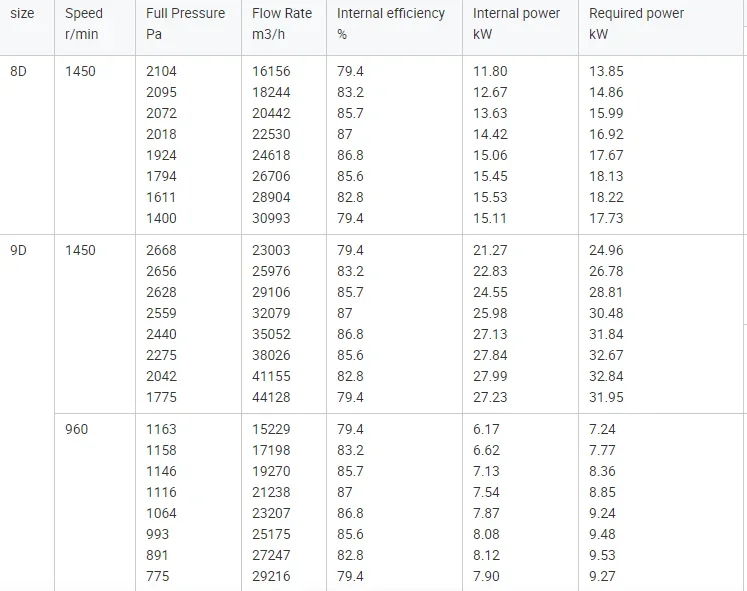Click the full pressure value 775
Screen dimensions: 747x591
click(158, 576)
